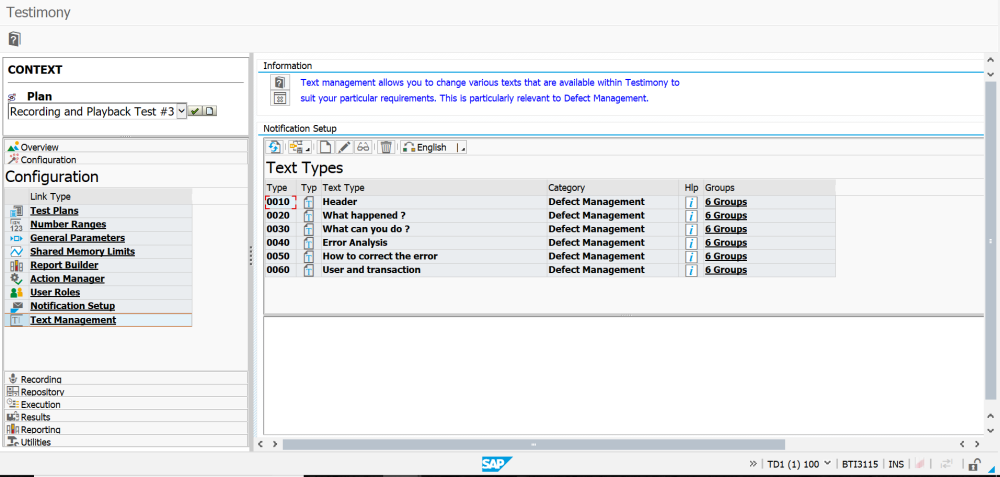Open the Number Ranges link

click(68, 224)
